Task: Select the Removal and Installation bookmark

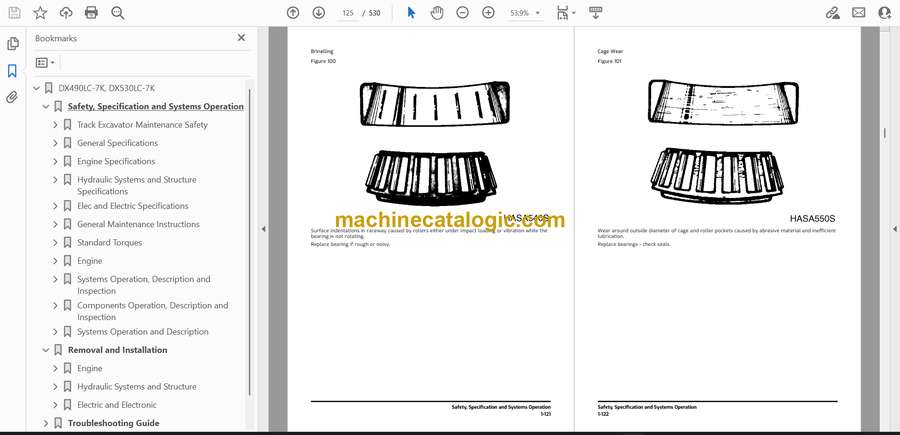Action: (x=118, y=350)
